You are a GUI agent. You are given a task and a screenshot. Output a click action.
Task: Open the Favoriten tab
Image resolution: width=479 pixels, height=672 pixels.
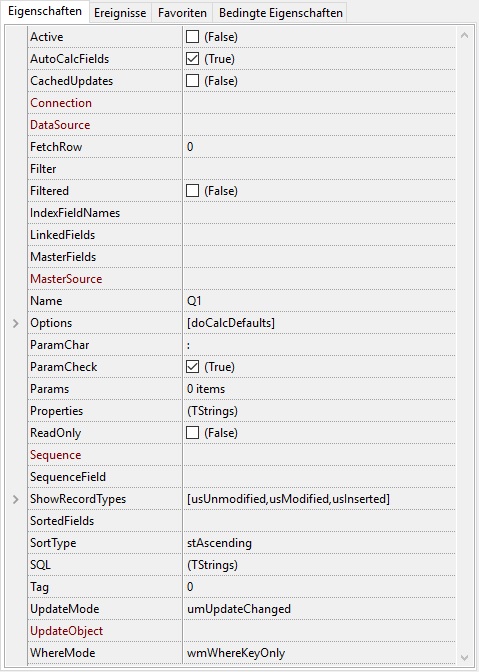click(182, 13)
